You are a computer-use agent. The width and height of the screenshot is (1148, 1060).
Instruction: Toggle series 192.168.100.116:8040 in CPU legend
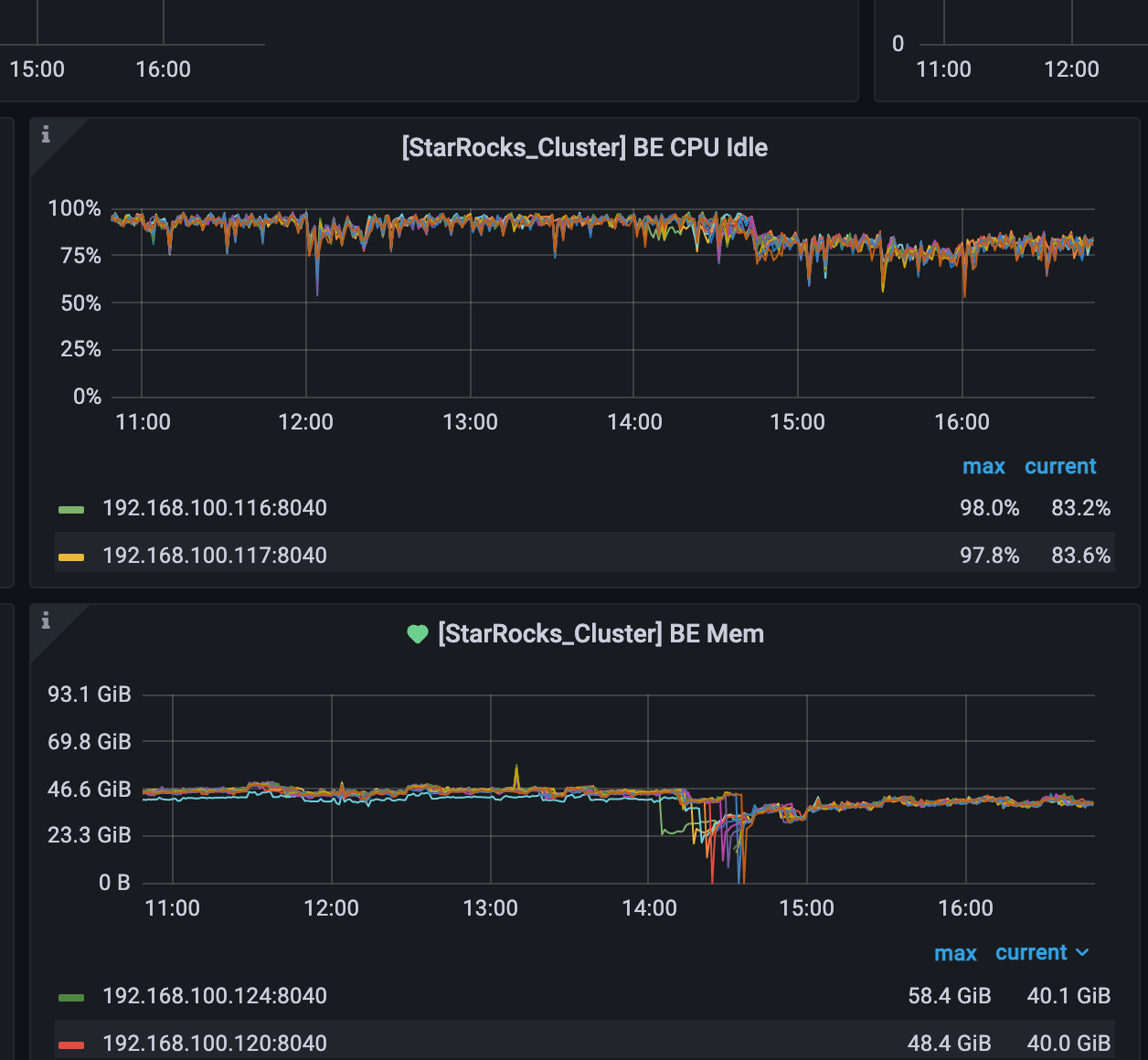pos(214,508)
